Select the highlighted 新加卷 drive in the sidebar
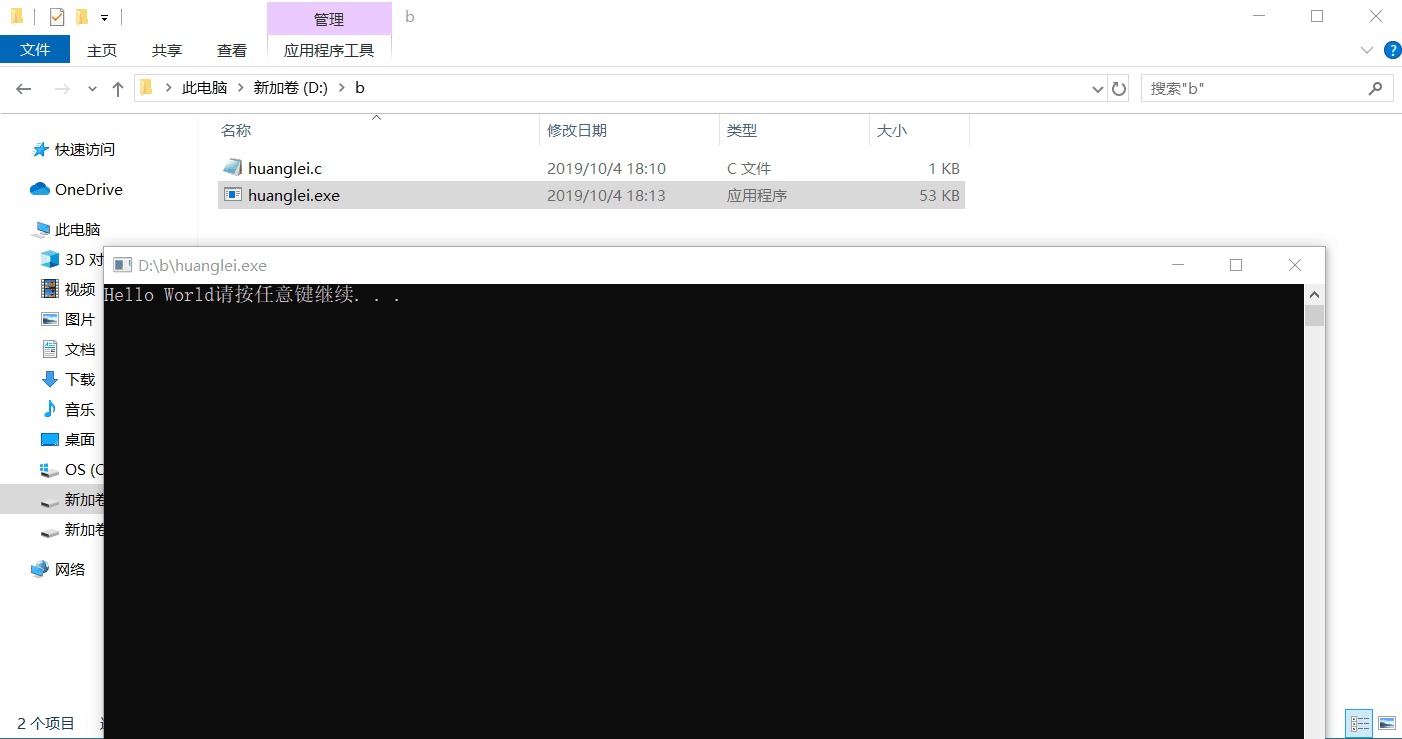The height and width of the screenshot is (739, 1402). [x=52, y=499]
